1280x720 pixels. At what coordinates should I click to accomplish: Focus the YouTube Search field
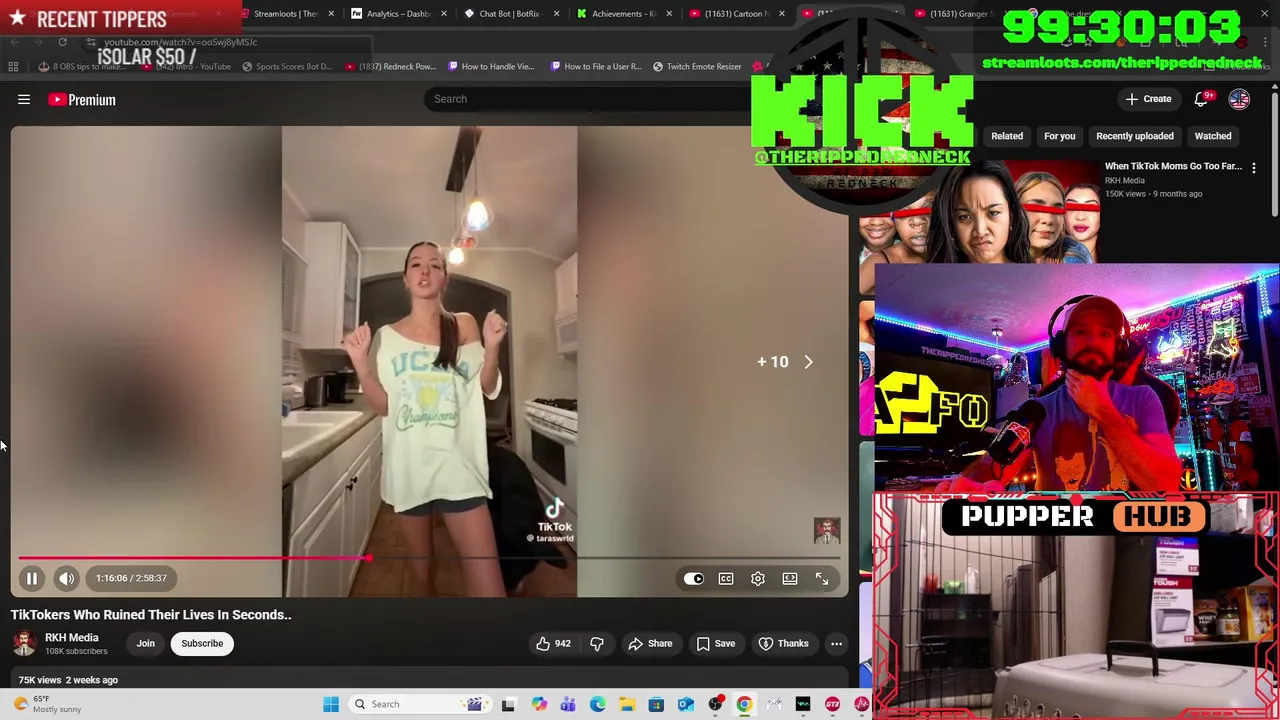tap(590, 98)
